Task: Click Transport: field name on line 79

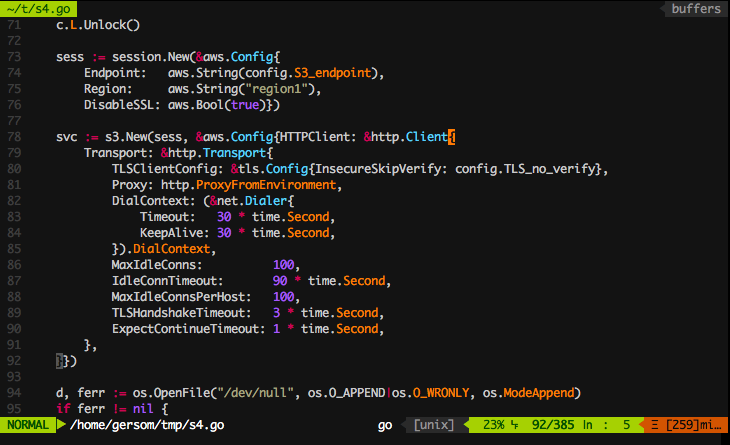Action: coord(118,153)
